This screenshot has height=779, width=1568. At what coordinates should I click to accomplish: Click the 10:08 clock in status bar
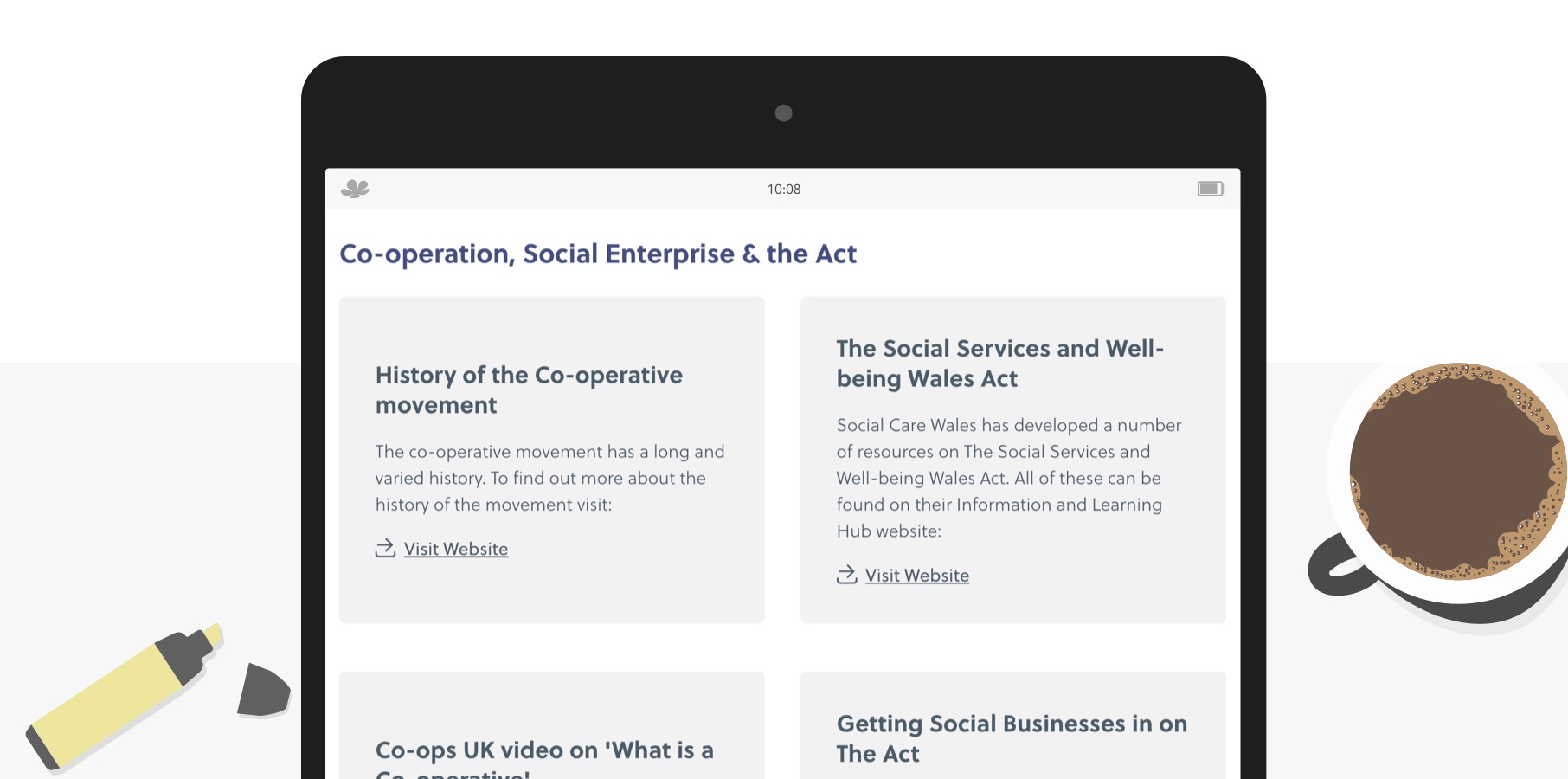coord(784,190)
